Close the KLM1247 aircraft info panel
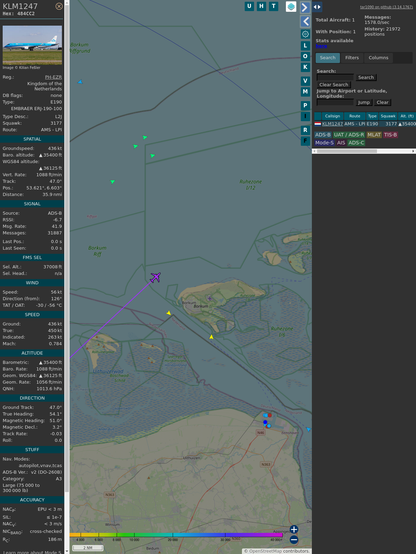 [x=59, y=6]
